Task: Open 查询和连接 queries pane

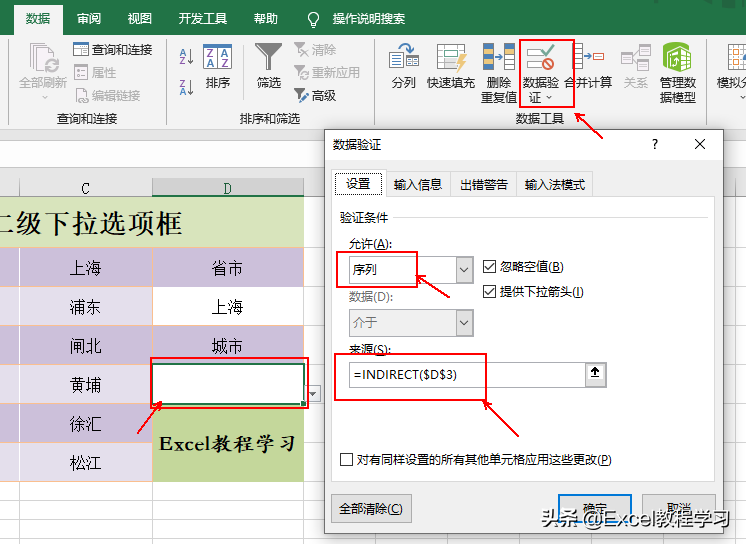Action: click(x=113, y=49)
